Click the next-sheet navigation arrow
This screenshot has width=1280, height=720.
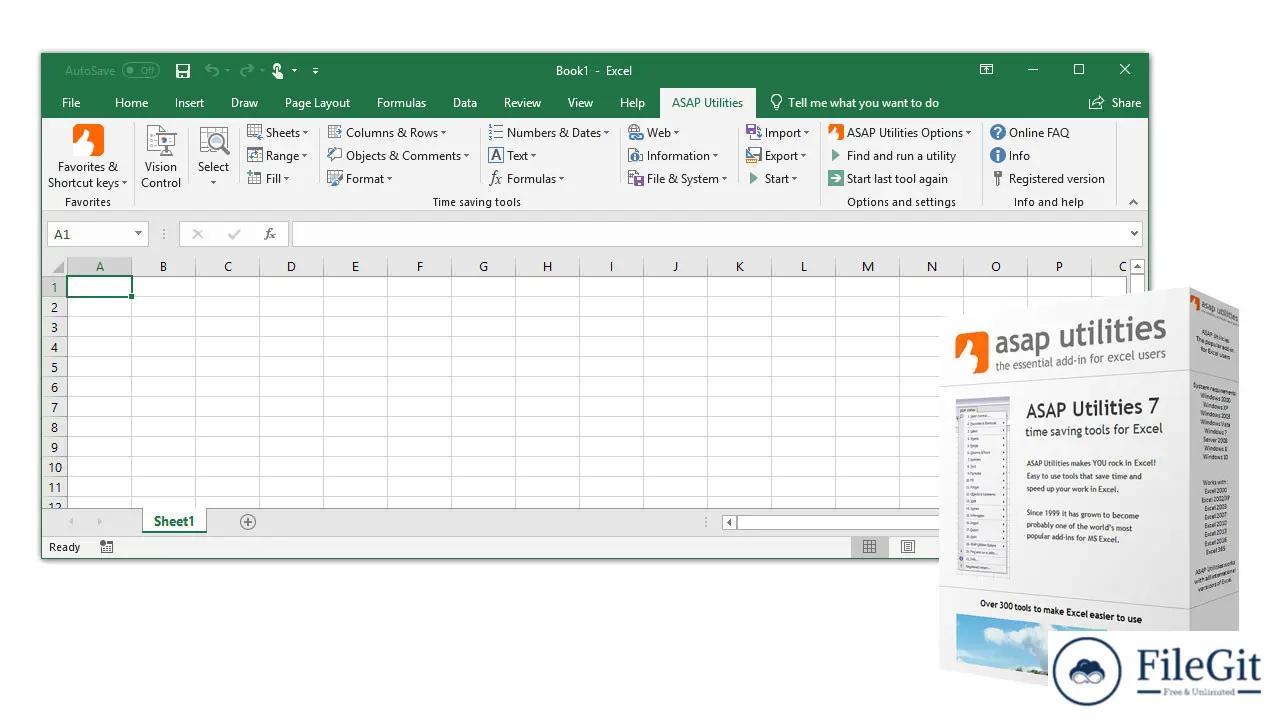(99, 522)
